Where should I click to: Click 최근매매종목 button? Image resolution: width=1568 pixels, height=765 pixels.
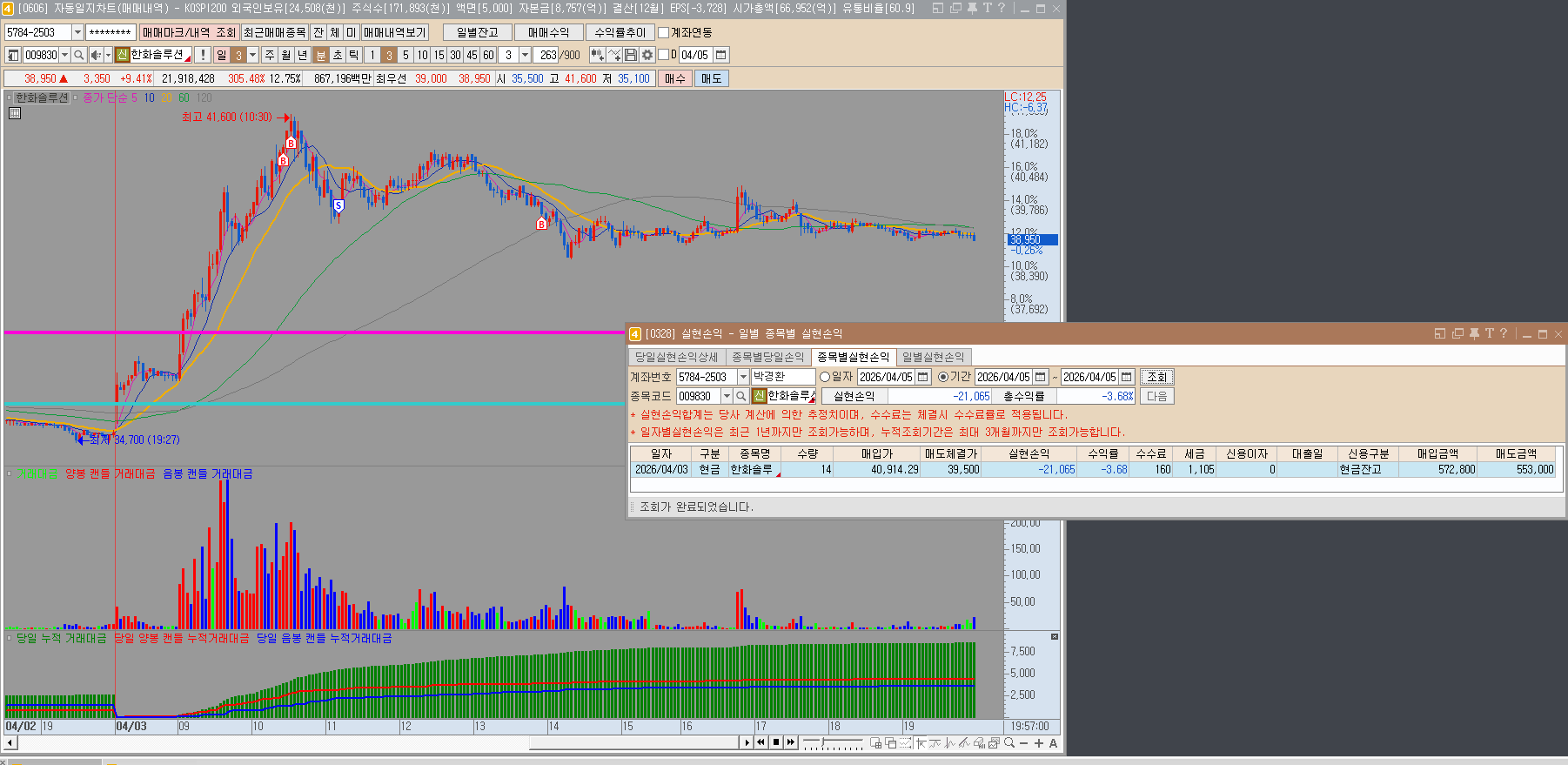coord(275,32)
